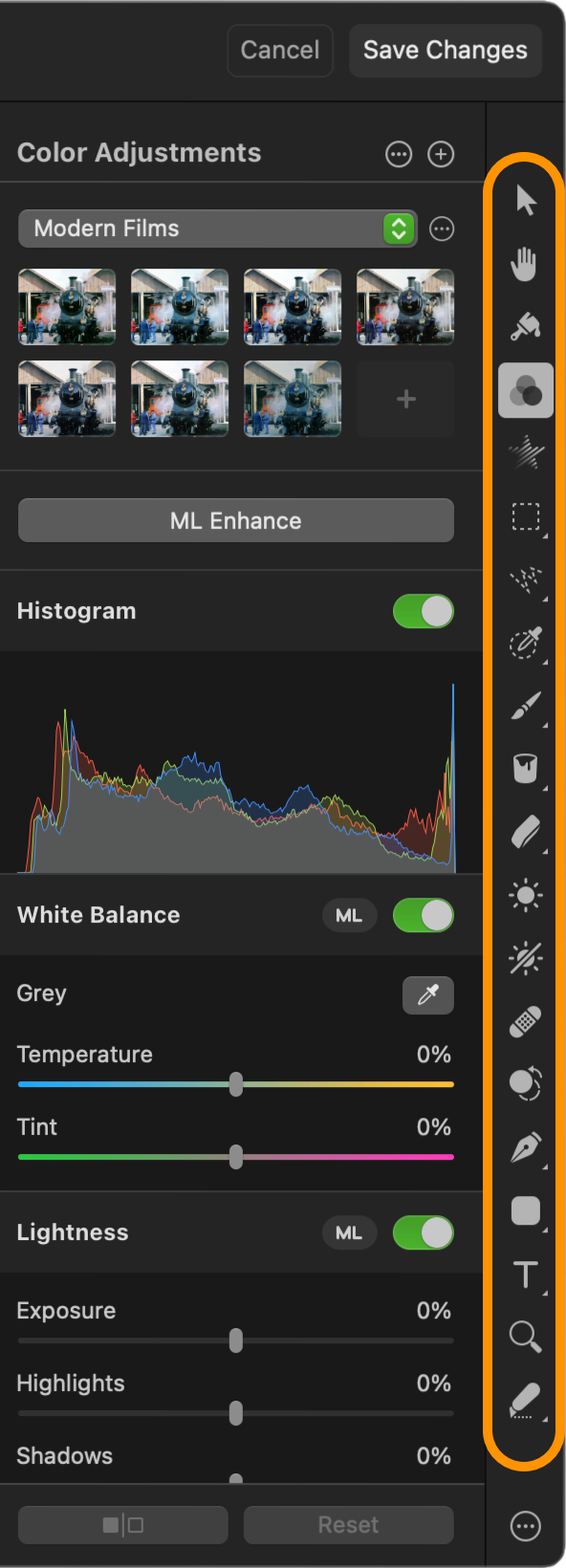Click the Save Changes button
The width and height of the screenshot is (566, 1568).
446,51
